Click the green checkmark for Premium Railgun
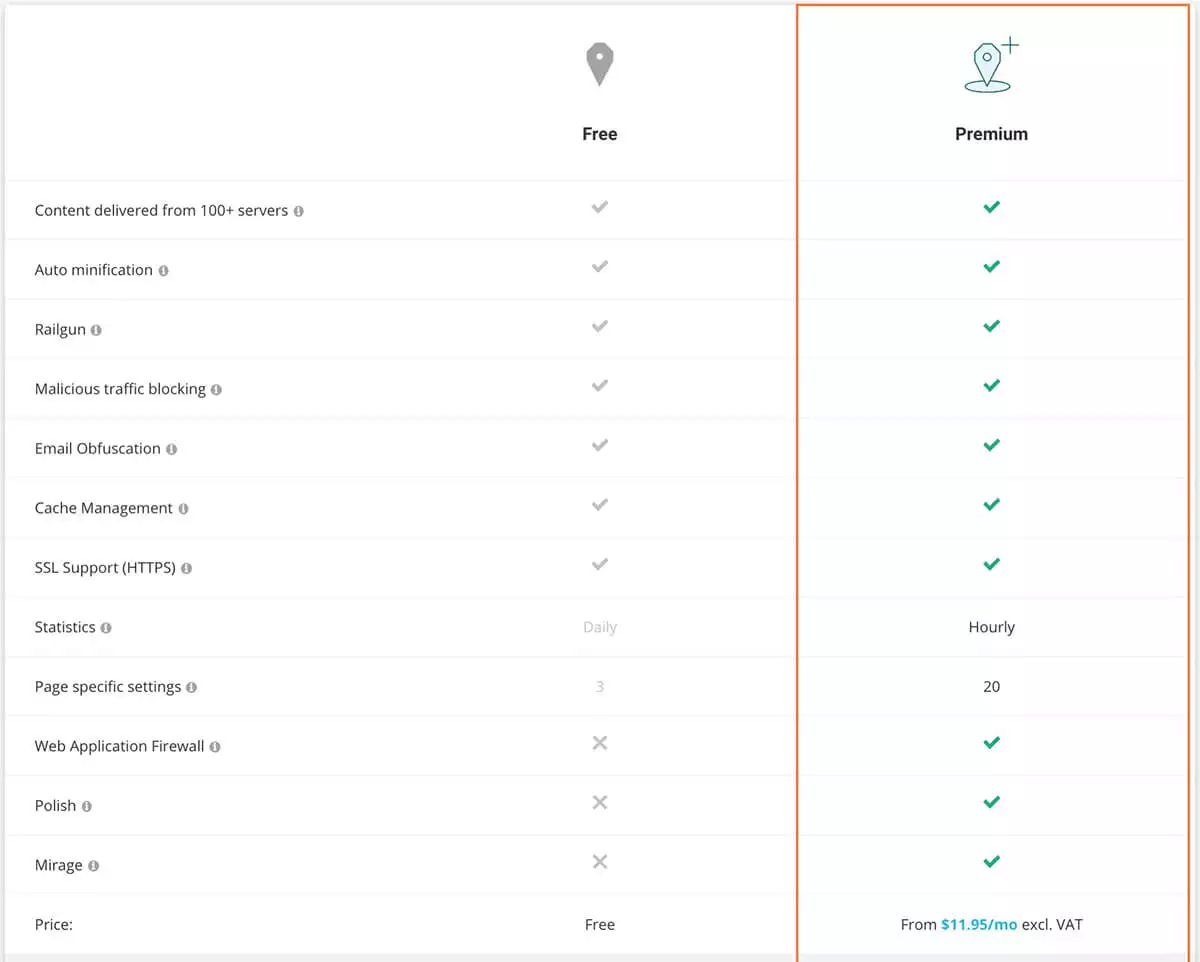 (991, 326)
